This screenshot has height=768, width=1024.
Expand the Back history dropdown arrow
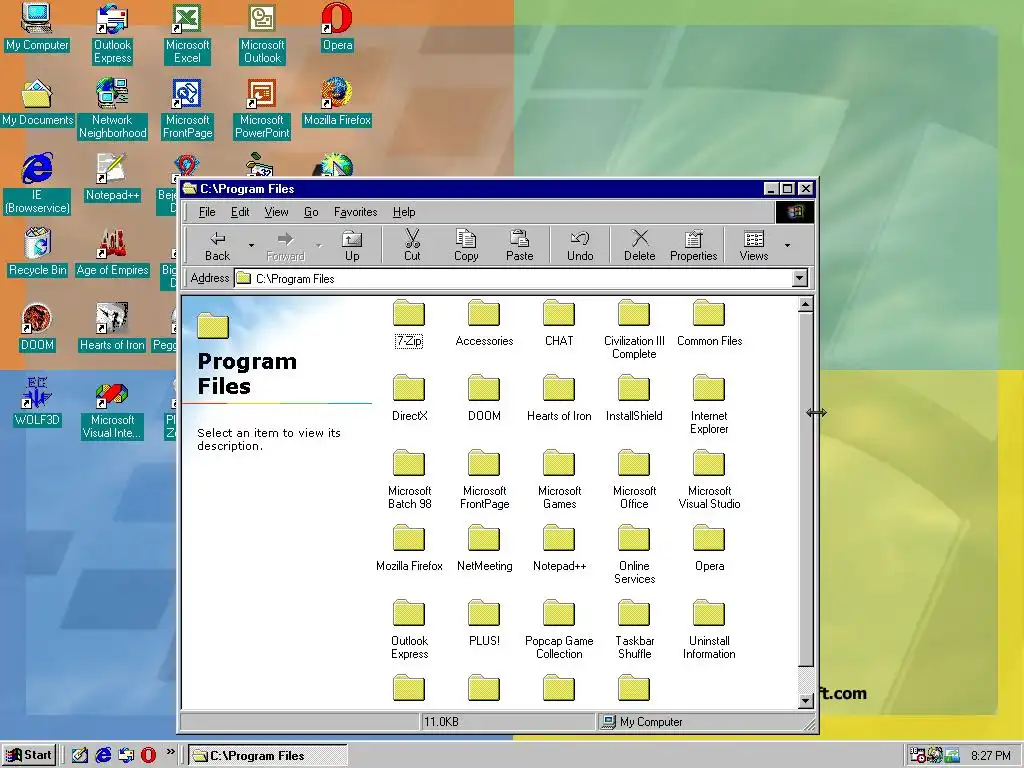click(251, 246)
